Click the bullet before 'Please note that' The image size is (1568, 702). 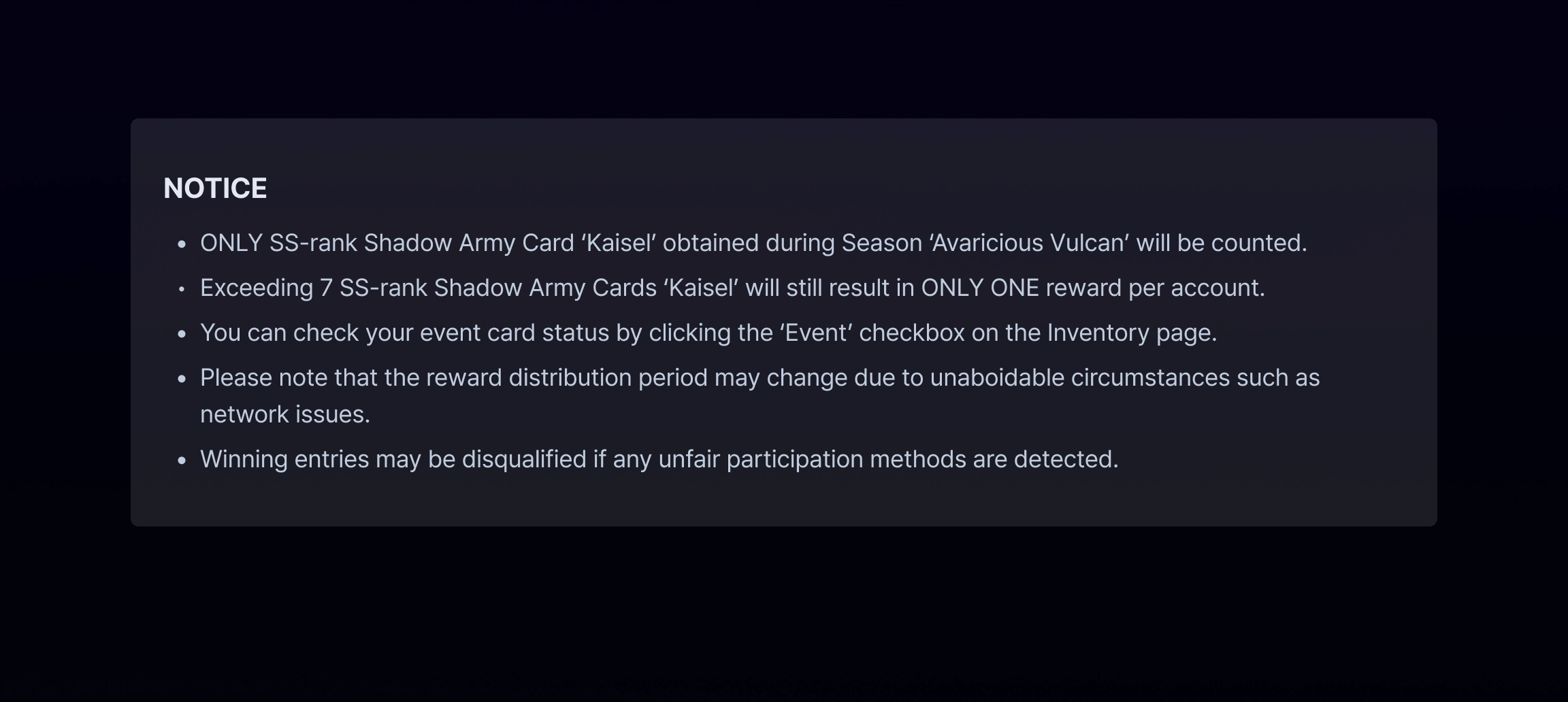tap(182, 378)
